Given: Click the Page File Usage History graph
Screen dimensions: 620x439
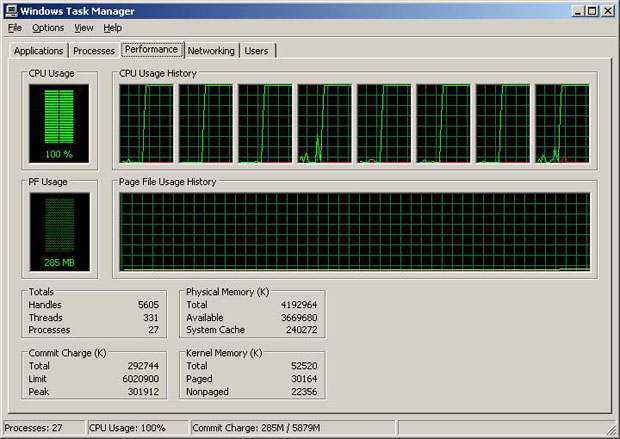Looking at the screenshot, I should tap(354, 232).
